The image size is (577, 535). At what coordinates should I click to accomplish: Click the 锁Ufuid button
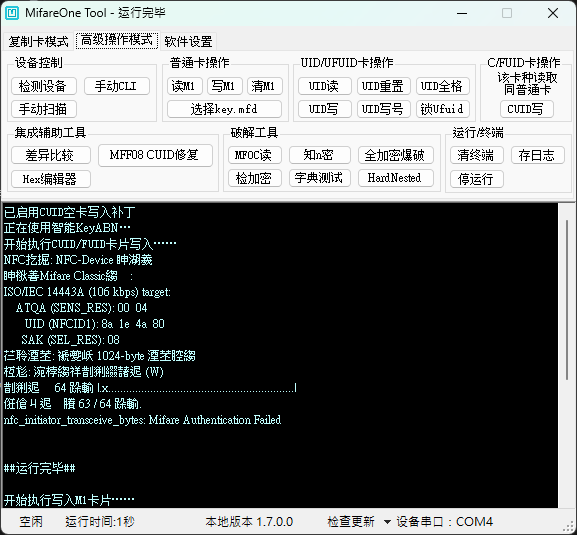click(442, 109)
